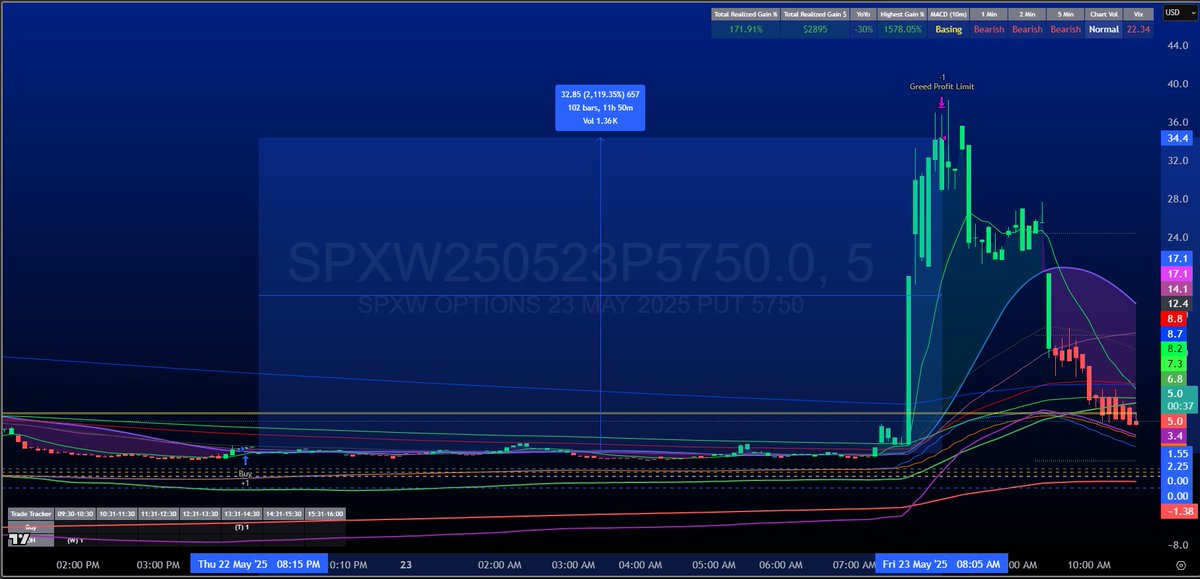This screenshot has height=579, width=1200.
Task: Click the 22.34 Vix value
Action: (x=1138, y=30)
